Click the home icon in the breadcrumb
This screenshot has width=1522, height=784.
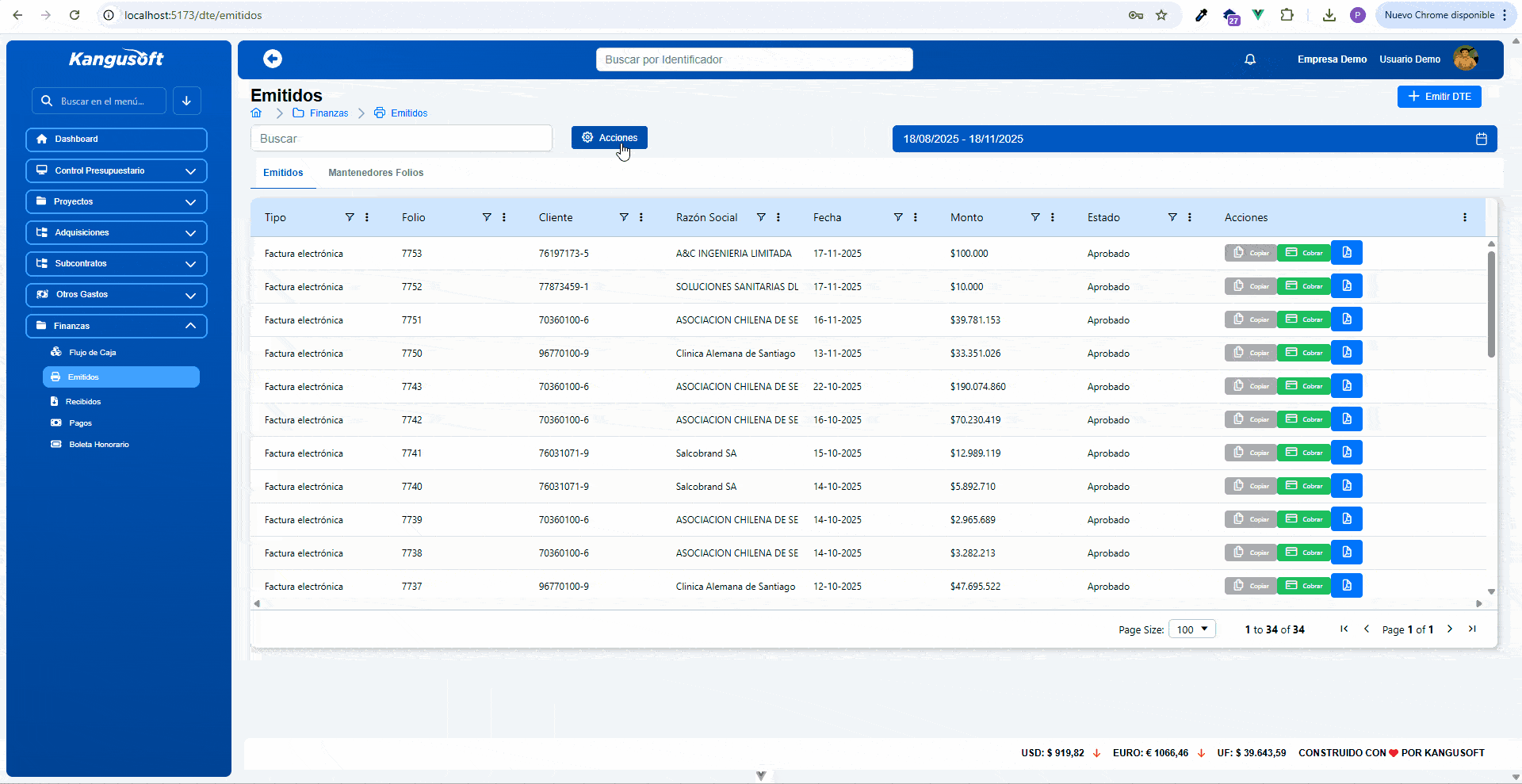tap(256, 113)
